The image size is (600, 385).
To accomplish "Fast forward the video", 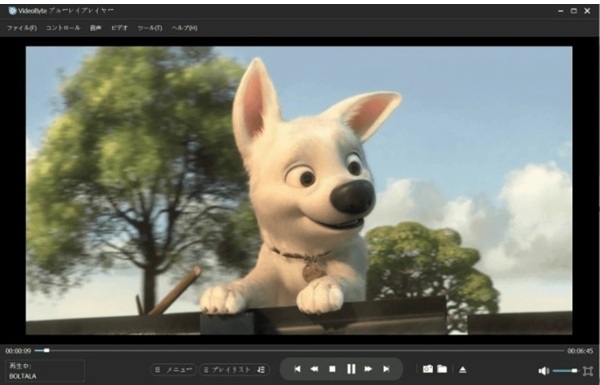I will [x=368, y=369].
